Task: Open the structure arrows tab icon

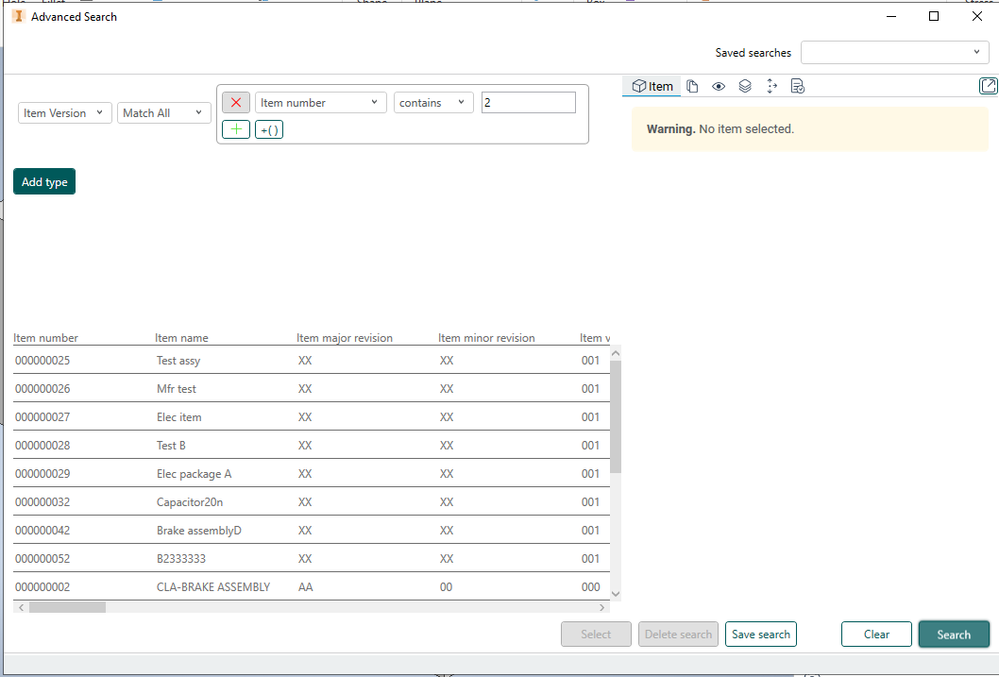Action: coord(772,86)
